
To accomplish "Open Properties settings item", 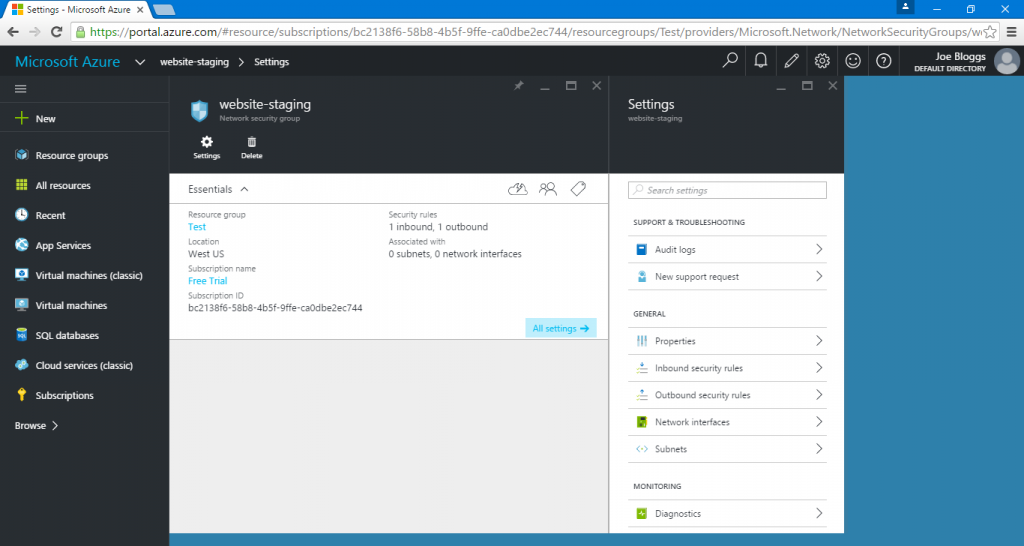I will [x=728, y=341].
